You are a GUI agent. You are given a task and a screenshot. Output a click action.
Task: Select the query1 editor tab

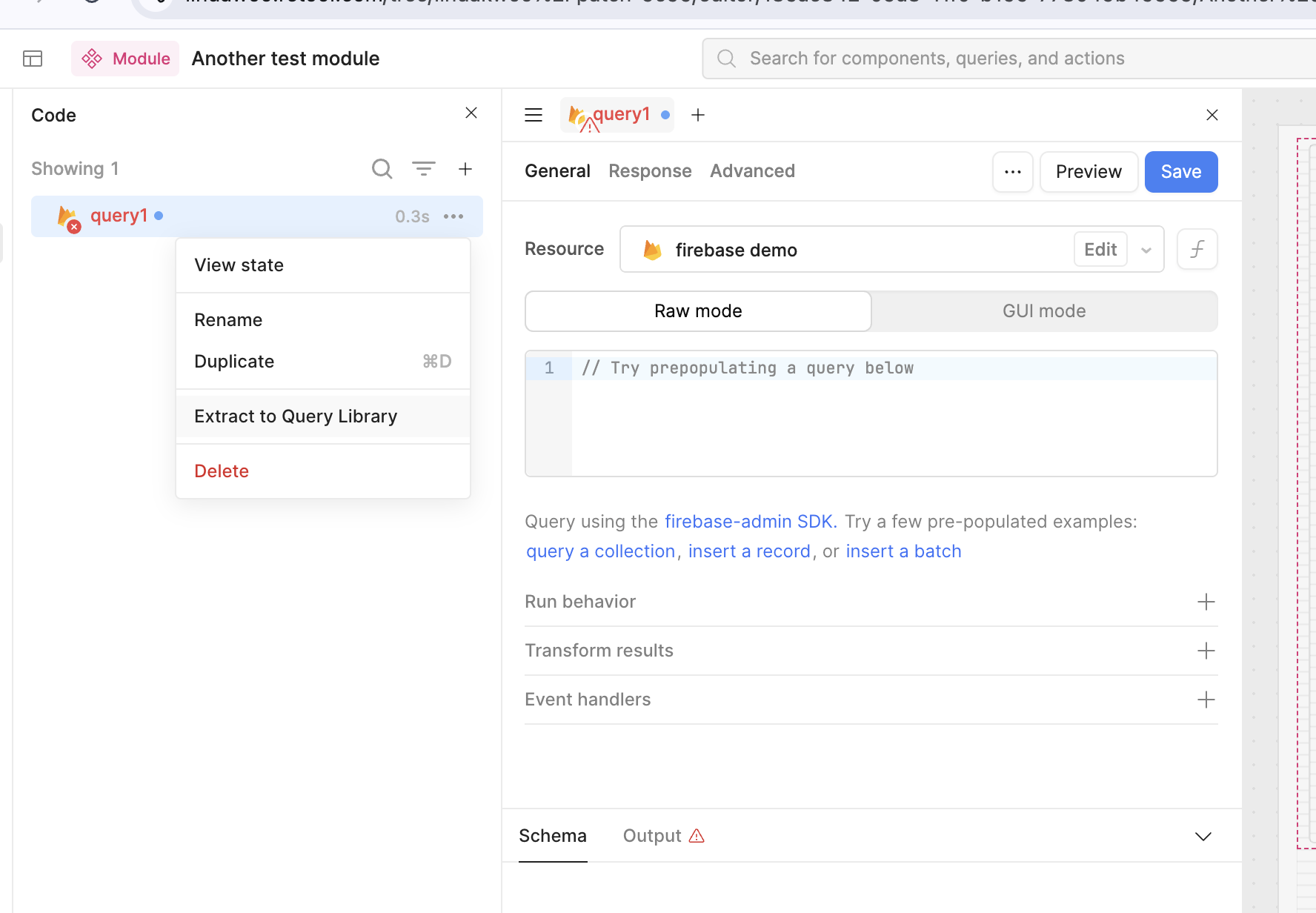tap(617, 115)
